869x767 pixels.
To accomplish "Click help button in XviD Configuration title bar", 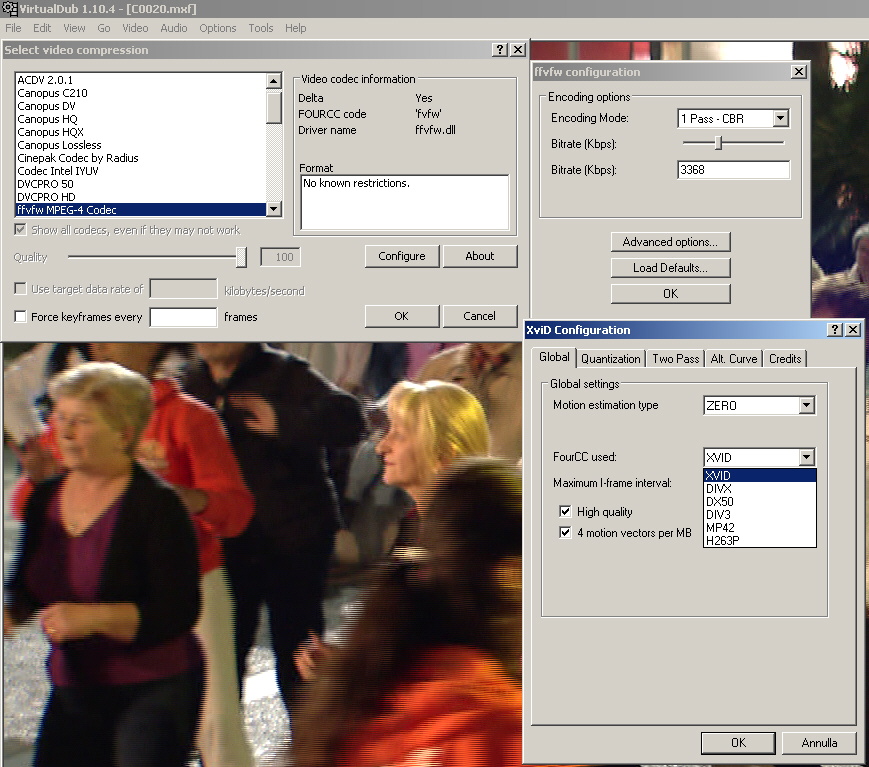I will [x=835, y=330].
